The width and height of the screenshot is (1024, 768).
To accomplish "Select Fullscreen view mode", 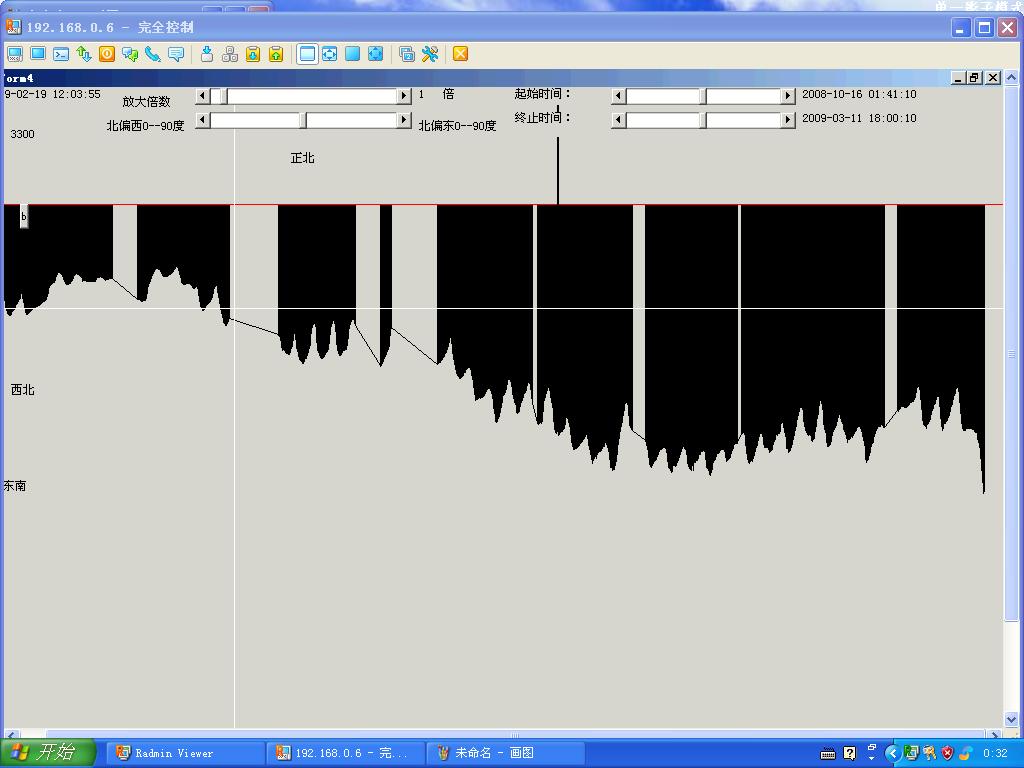I will pos(353,54).
